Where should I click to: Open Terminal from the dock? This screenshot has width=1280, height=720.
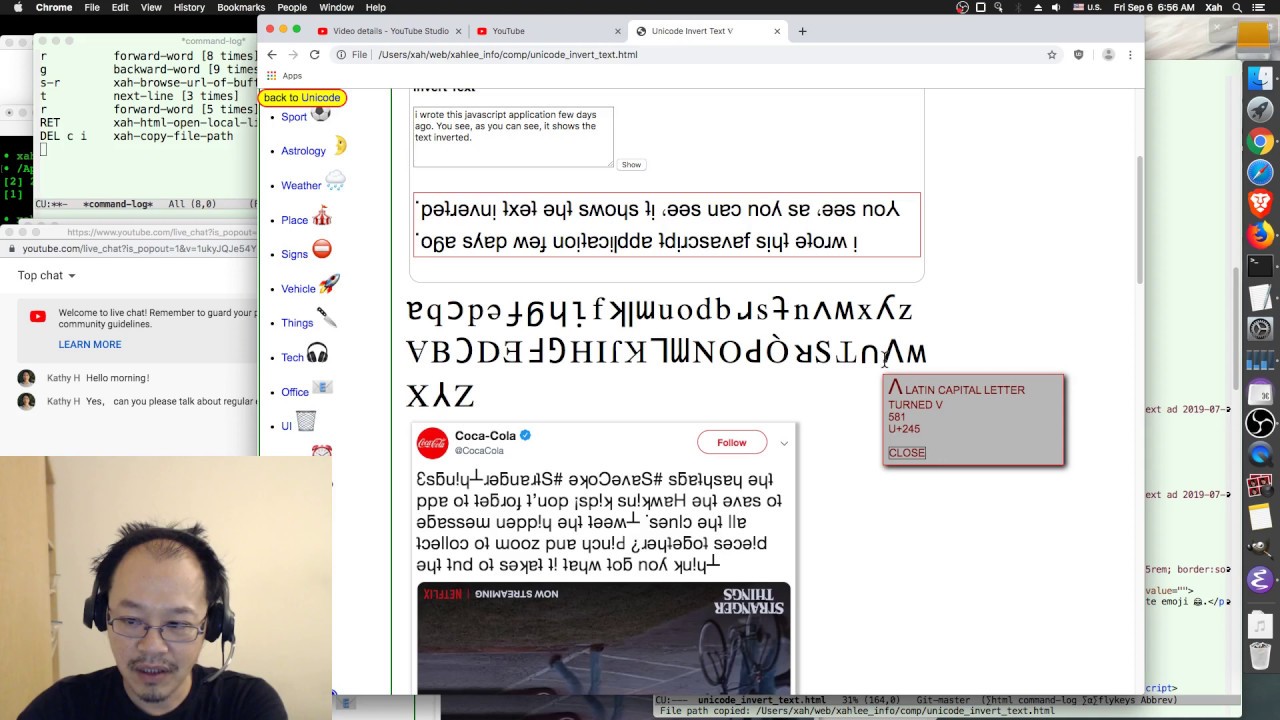pos(1260,266)
